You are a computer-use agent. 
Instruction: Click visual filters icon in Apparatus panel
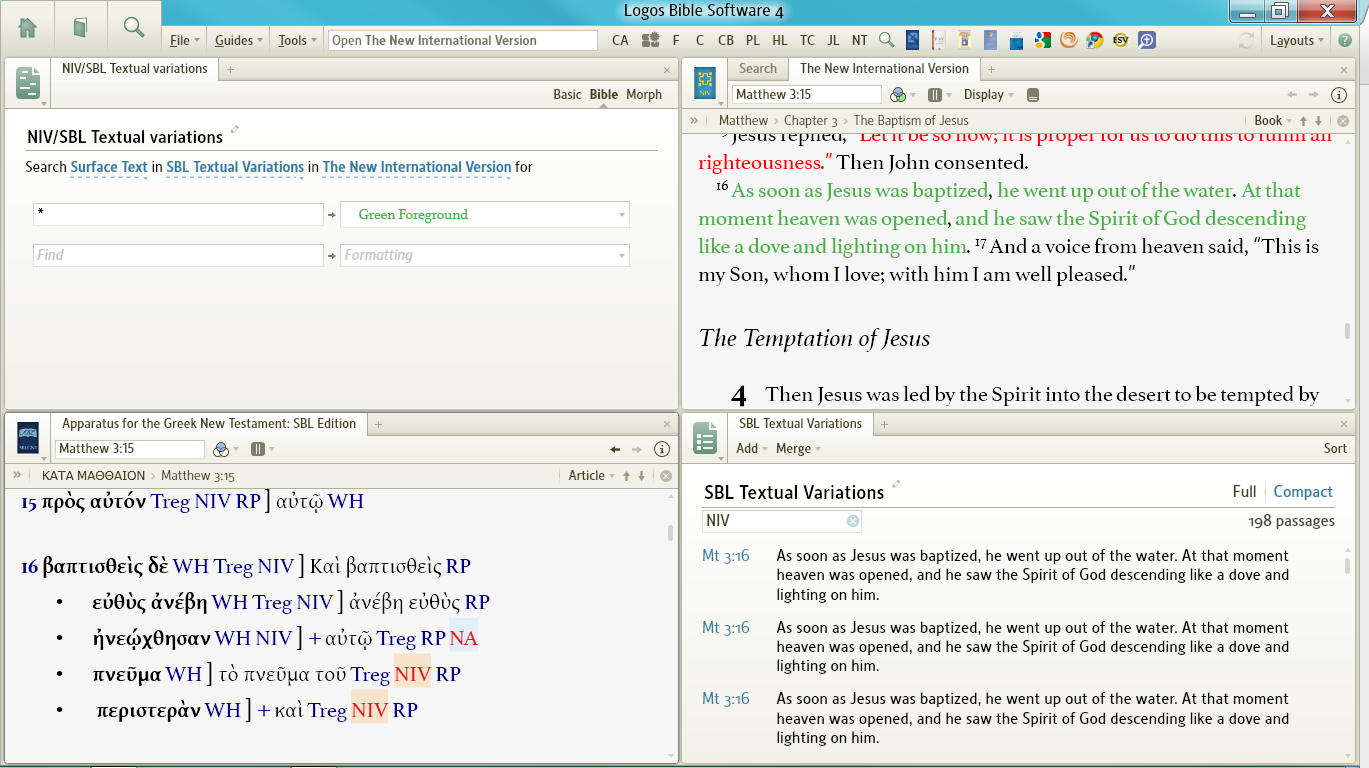(222, 450)
